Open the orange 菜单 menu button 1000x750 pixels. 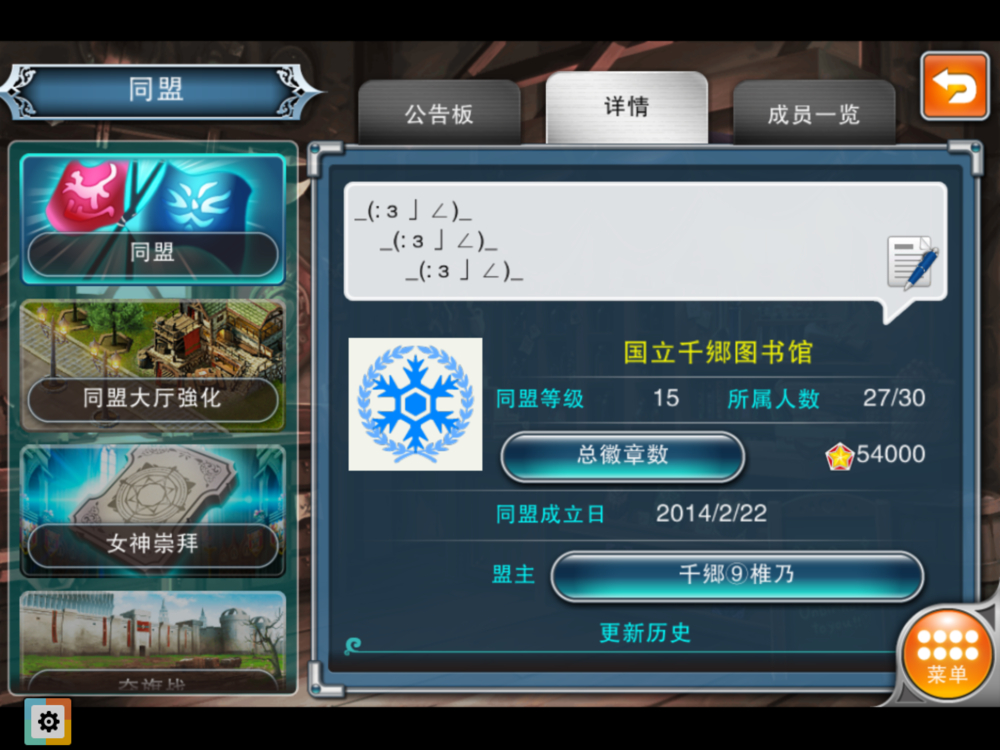coord(947,655)
